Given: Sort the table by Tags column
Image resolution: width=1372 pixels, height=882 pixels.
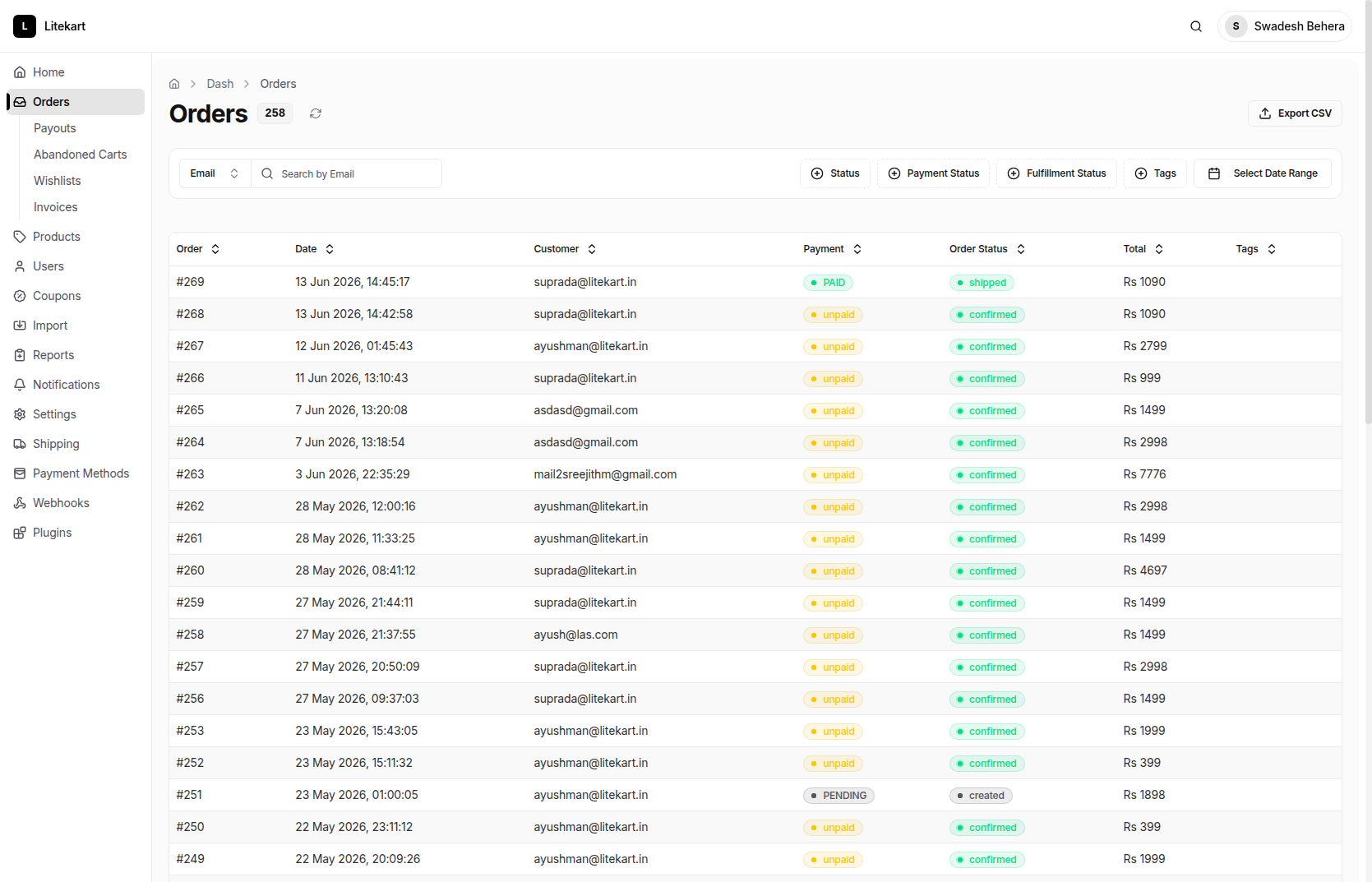Looking at the screenshot, I should coord(1256,249).
